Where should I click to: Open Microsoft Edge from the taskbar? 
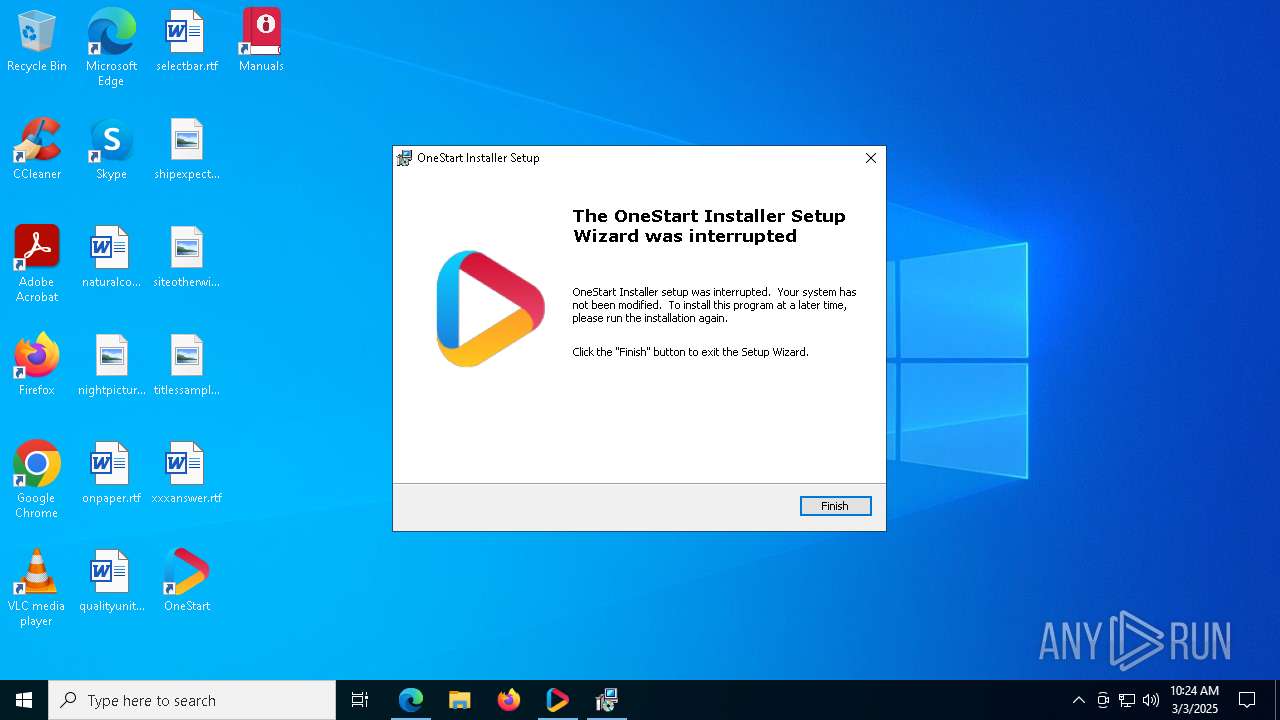pyautogui.click(x=411, y=700)
